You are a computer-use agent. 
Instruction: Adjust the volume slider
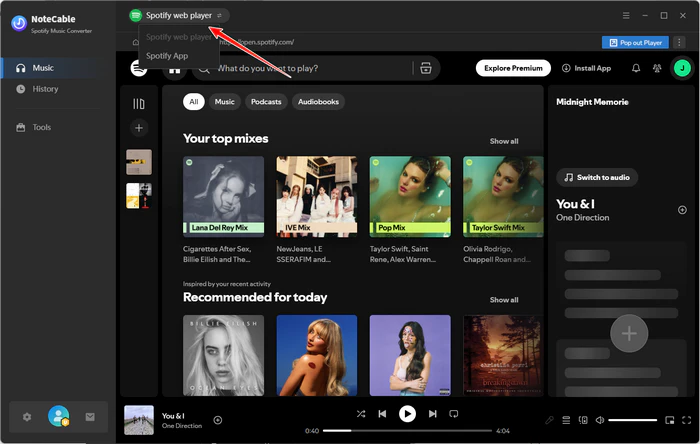[x=633, y=420]
